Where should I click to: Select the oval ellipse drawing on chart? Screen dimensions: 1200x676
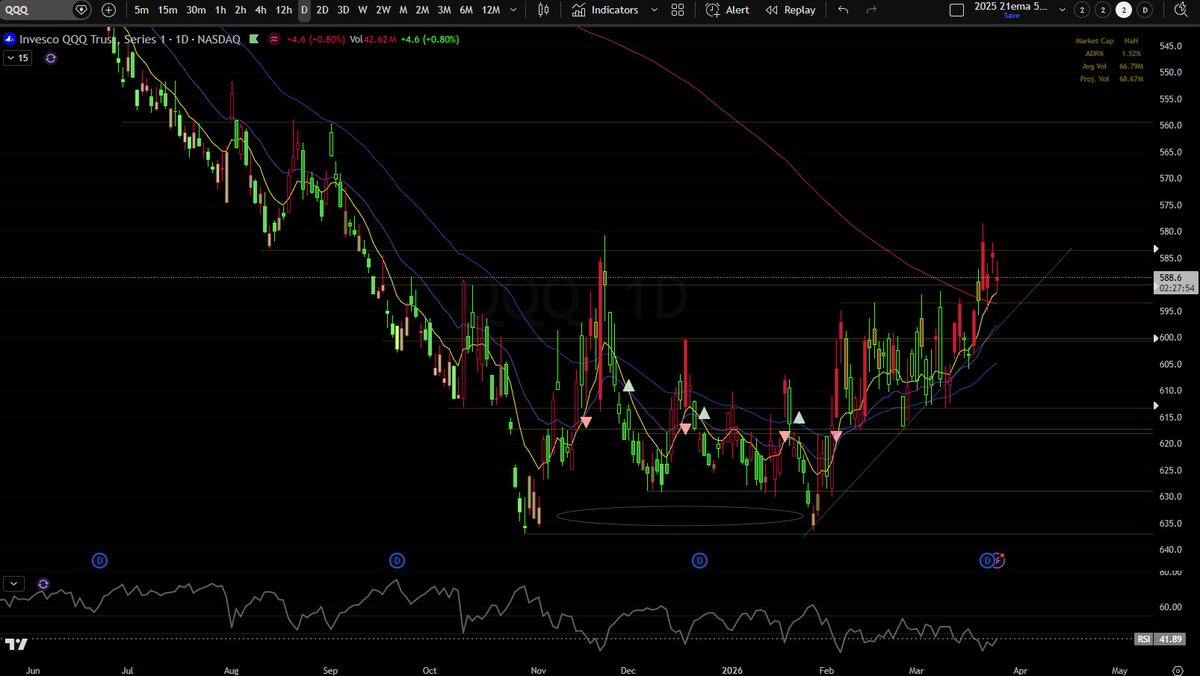click(x=679, y=516)
